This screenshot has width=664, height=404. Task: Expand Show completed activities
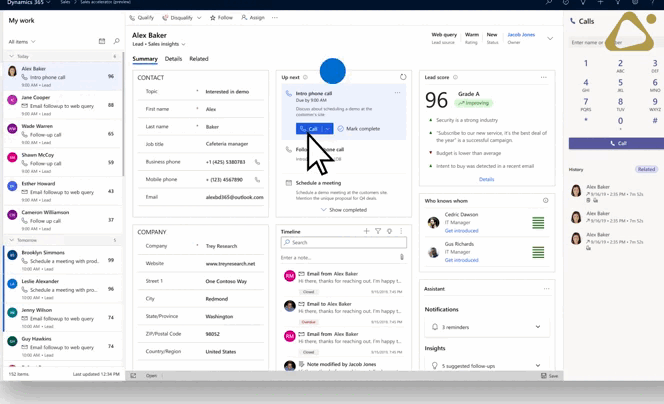tap(344, 210)
